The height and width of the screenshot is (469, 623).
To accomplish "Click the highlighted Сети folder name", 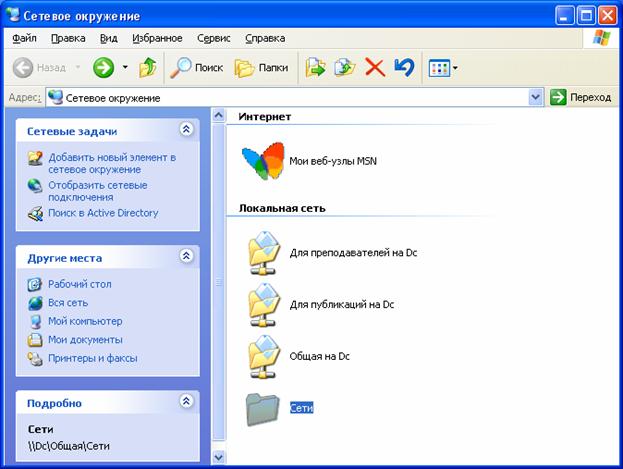I will click(x=302, y=408).
